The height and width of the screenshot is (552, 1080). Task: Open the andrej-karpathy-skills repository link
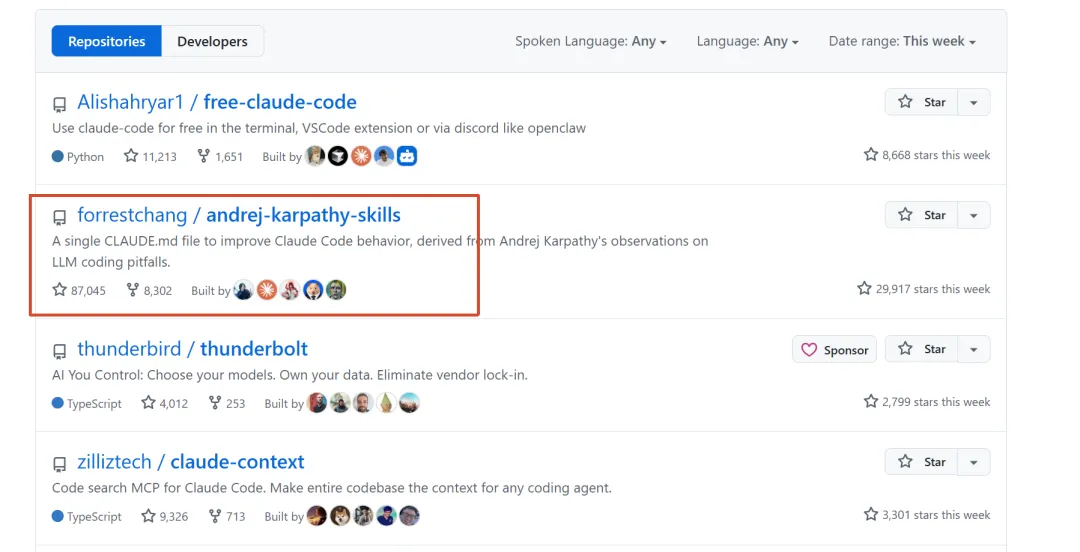303,215
